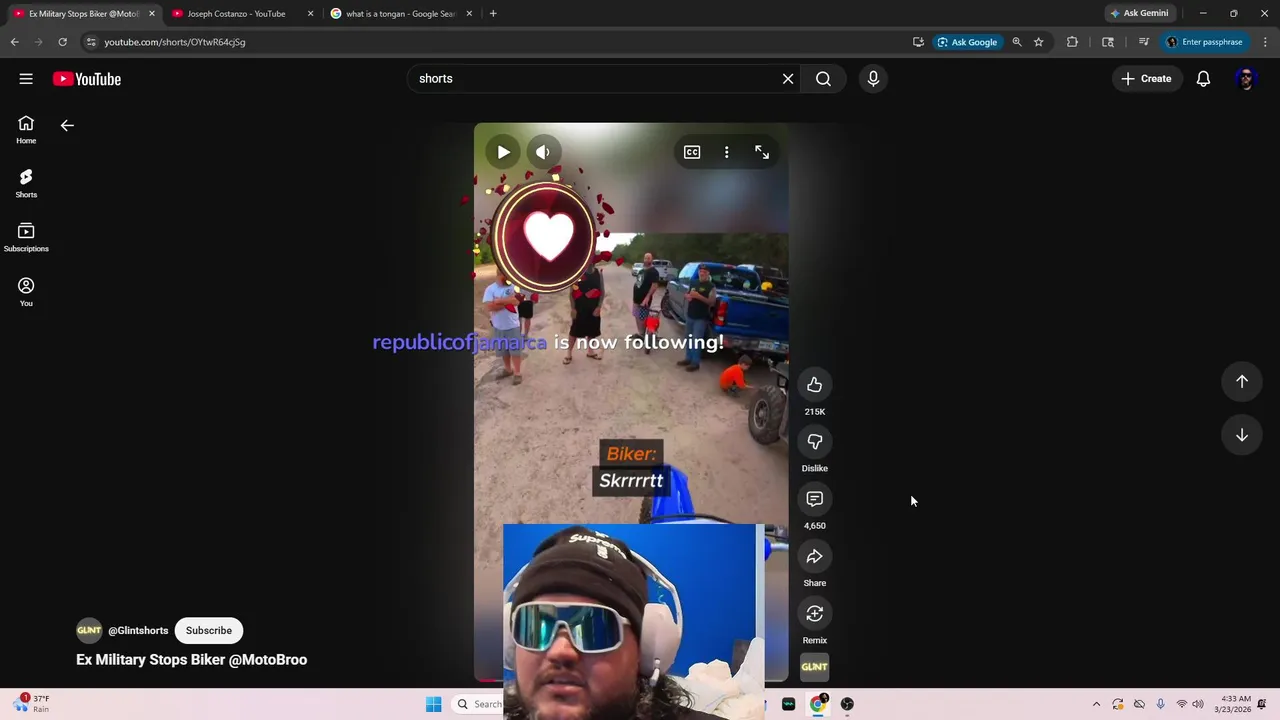This screenshot has height=720, width=1280.
Task: Play the Short video
Action: tap(503, 152)
